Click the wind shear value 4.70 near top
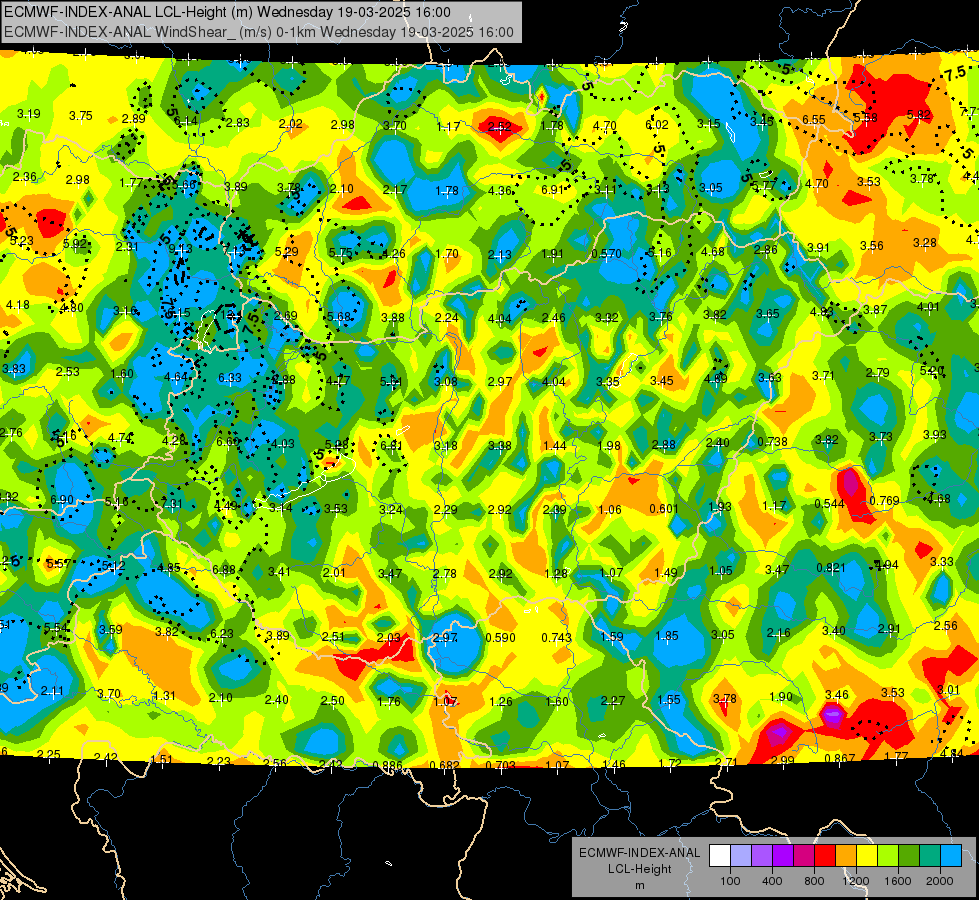This screenshot has height=900, width=979. coord(604,126)
